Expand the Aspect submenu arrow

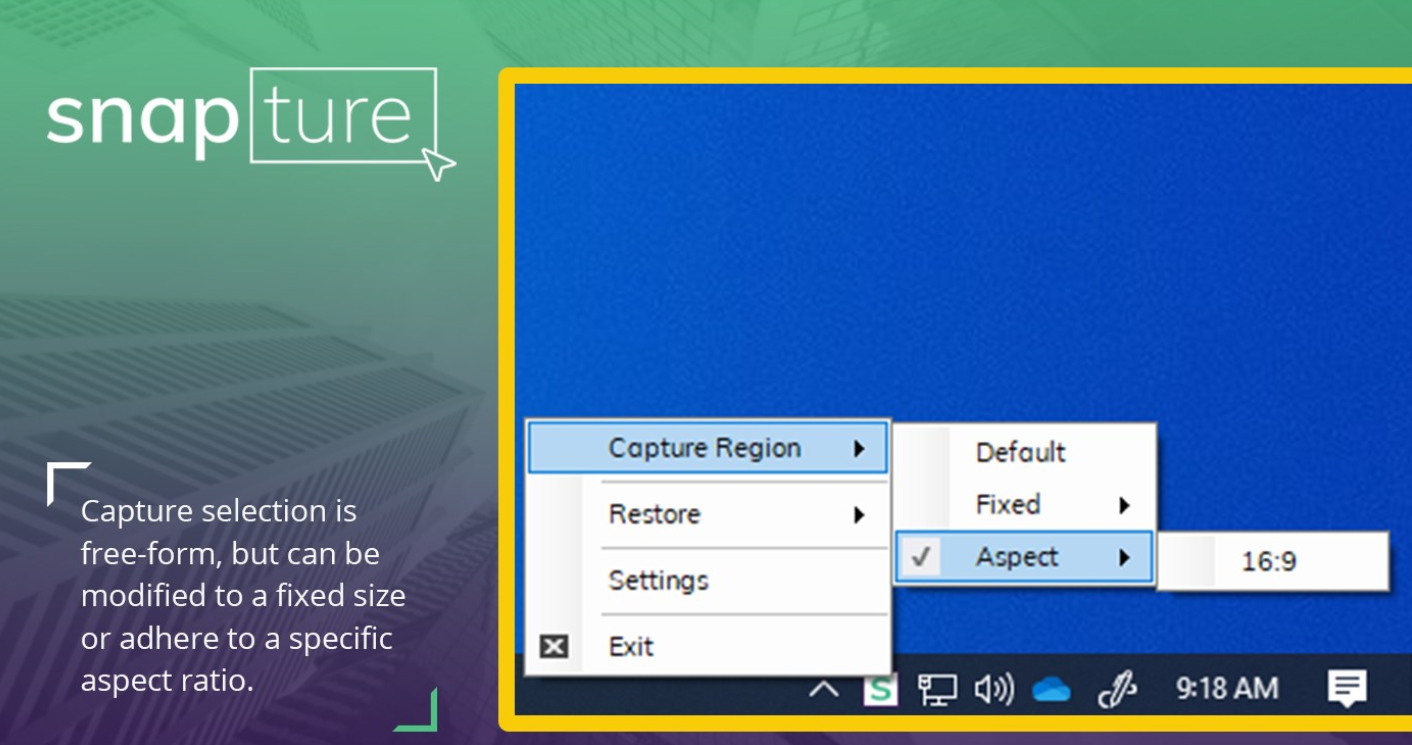point(1125,558)
